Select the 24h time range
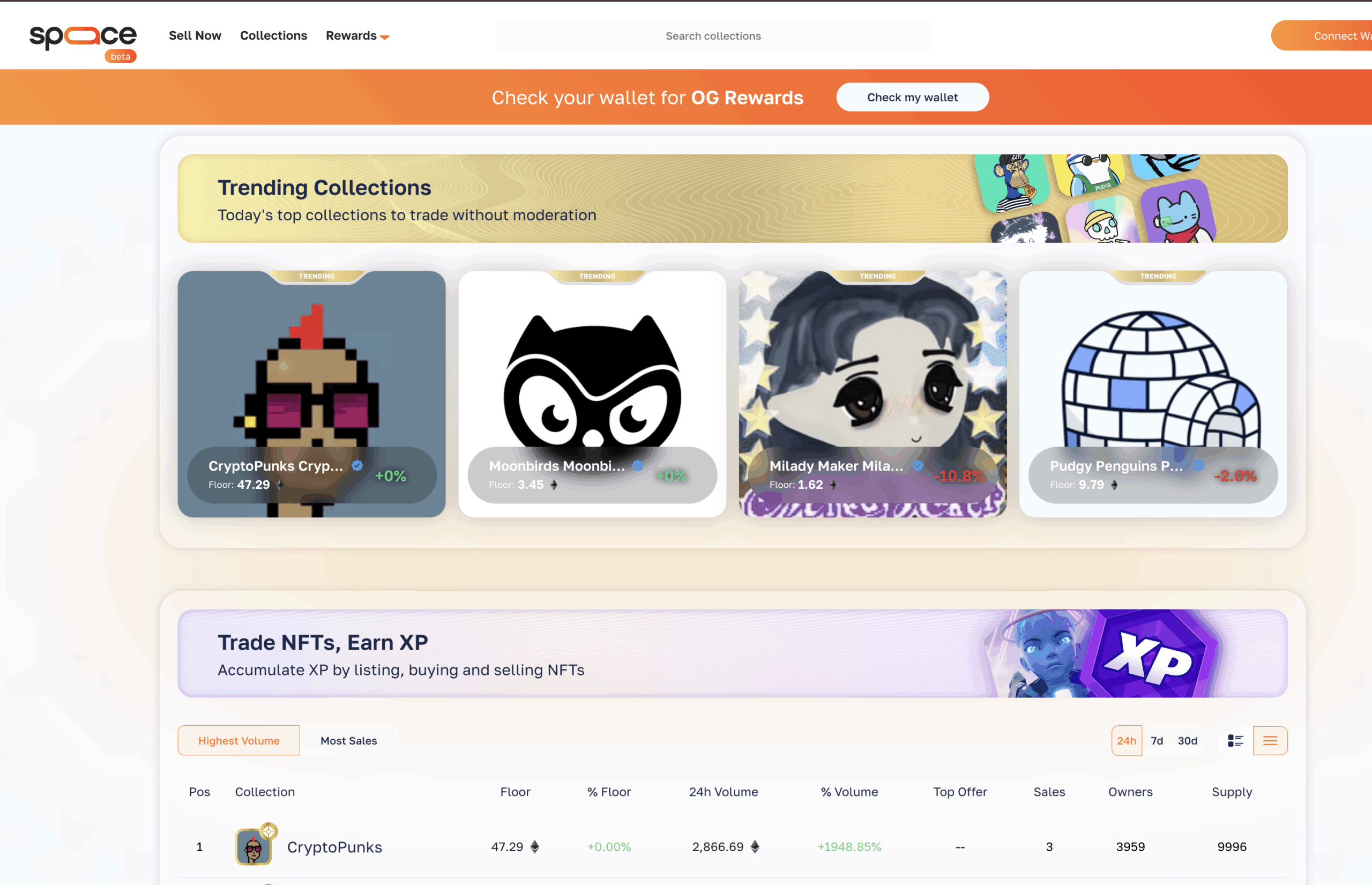The width and height of the screenshot is (1372, 885). click(x=1127, y=741)
